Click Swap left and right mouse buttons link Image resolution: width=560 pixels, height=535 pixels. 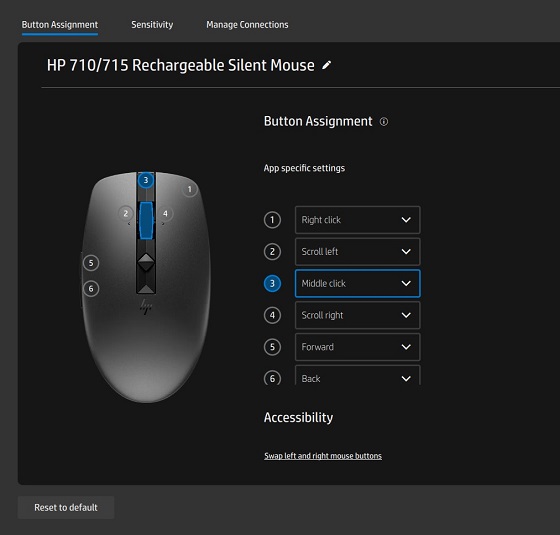click(x=323, y=456)
